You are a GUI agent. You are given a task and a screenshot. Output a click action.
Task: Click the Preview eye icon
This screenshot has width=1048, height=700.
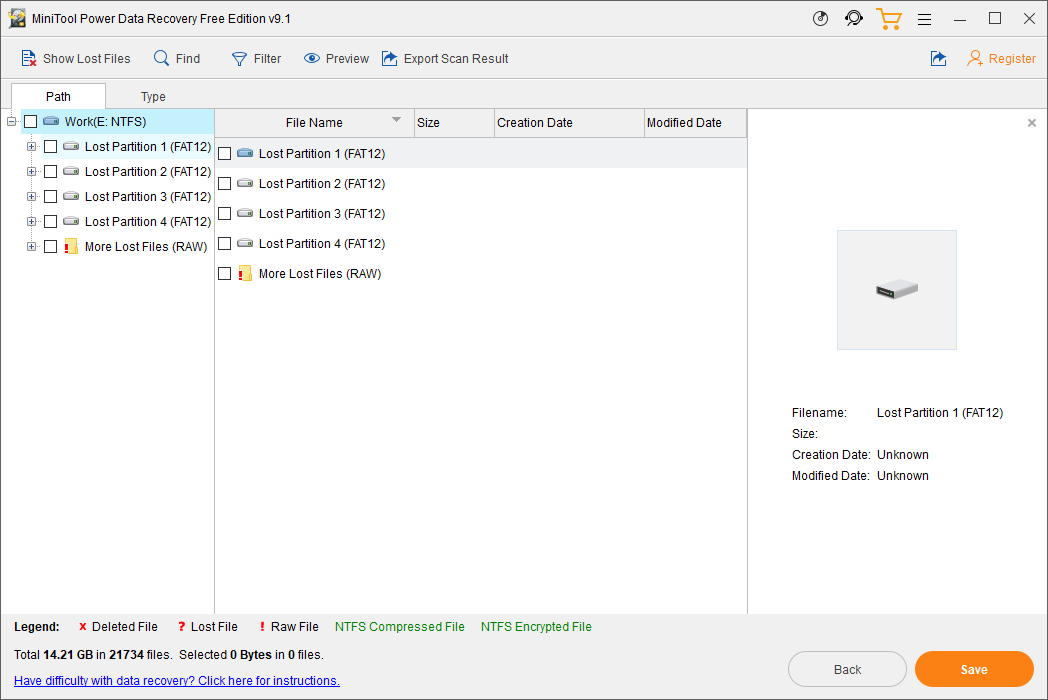pos(311,58)
